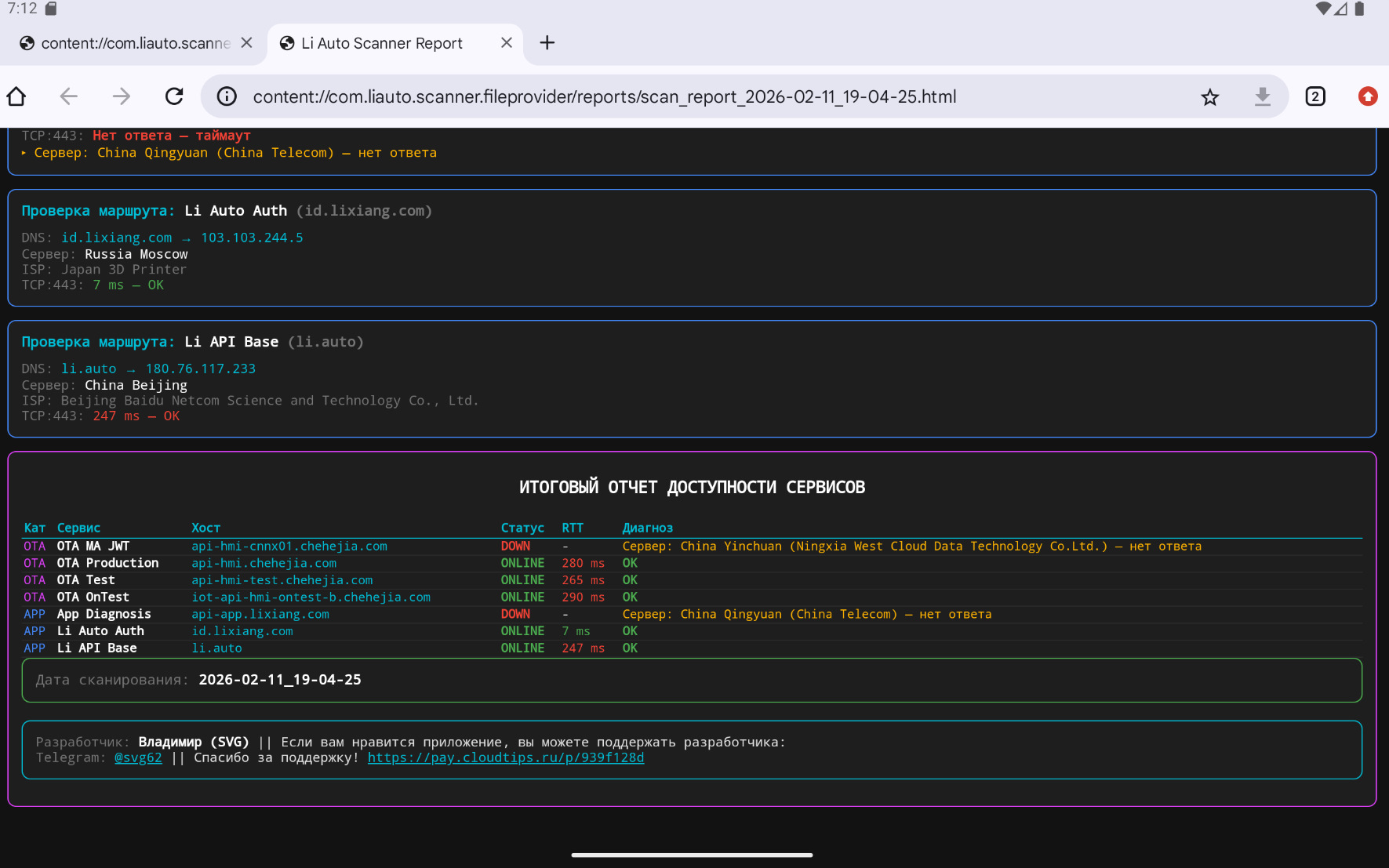
Task: Click the scan date 2026-02-11_19-04-25
Action: [280, 680]
